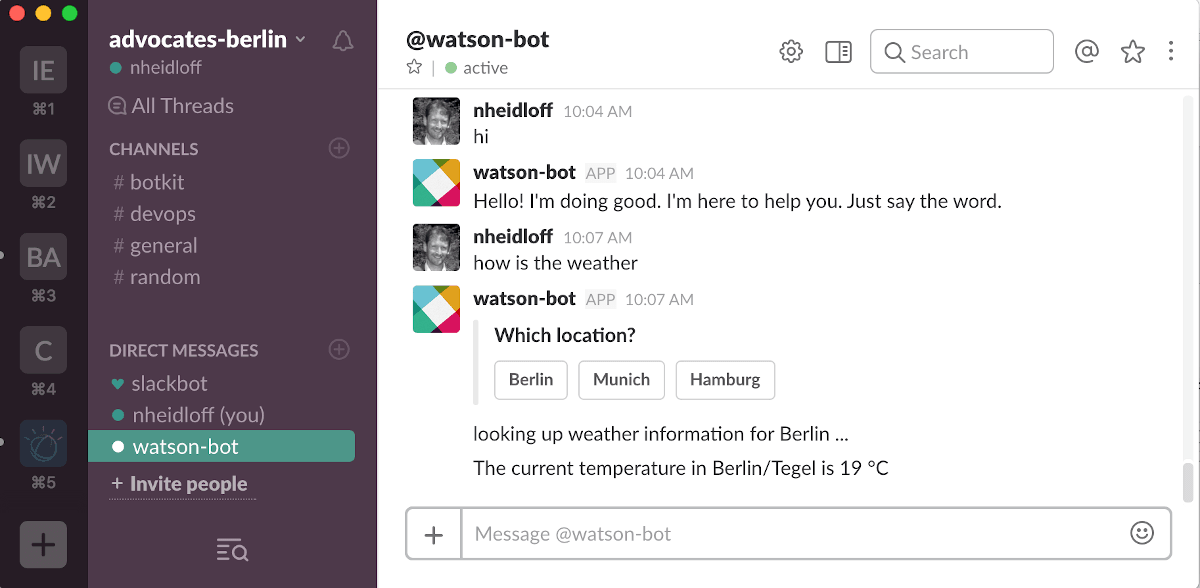Open the Quick Switcher icon
The image size is (1200, 588).
232,549
